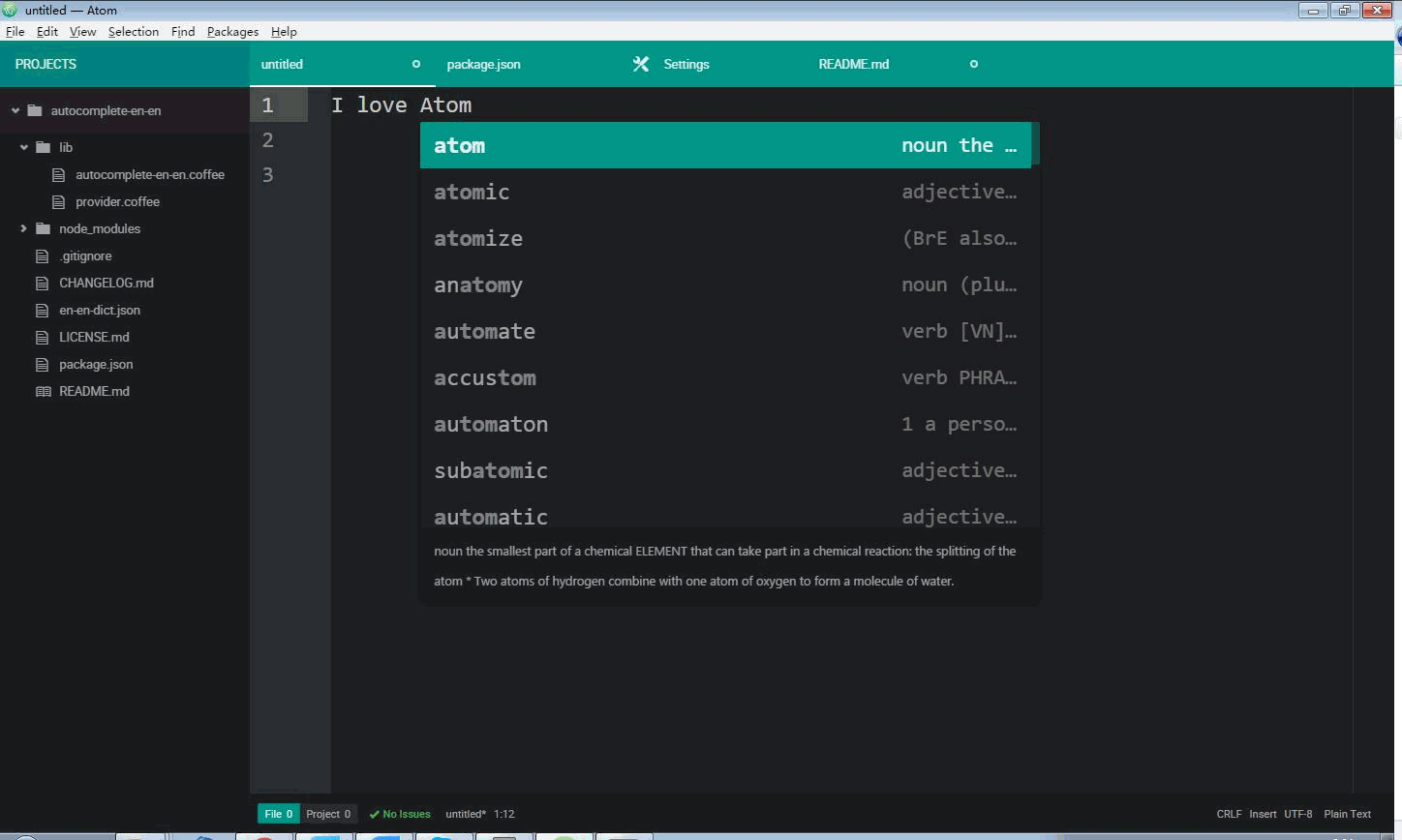
Task: Click the autocomplete-en-en.coffee file icon
Action: (x=59, y=175)
